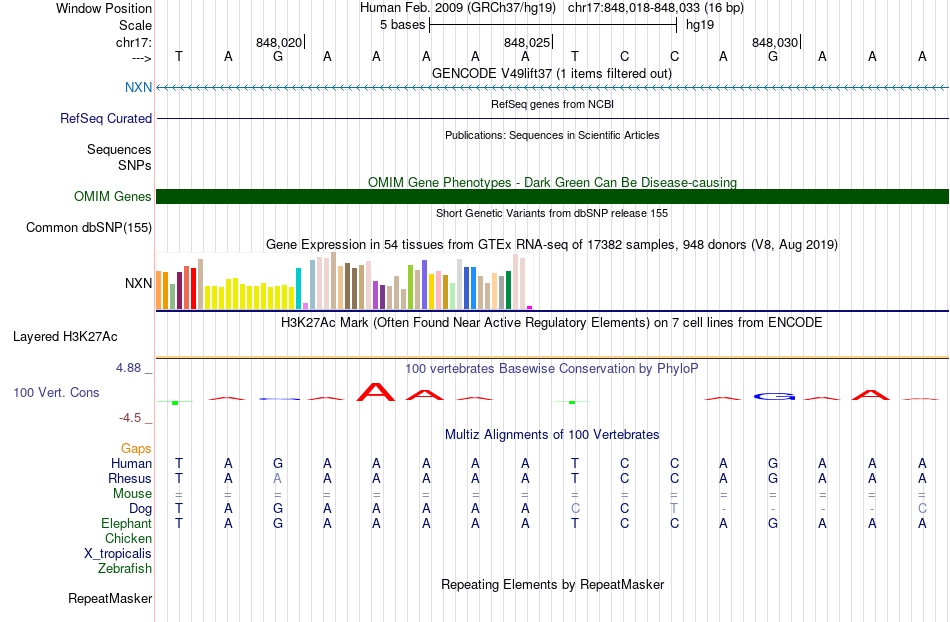This screenshot has height=622, width=950.
Task: Select the Rhesus species label
Action: (130, 478)
